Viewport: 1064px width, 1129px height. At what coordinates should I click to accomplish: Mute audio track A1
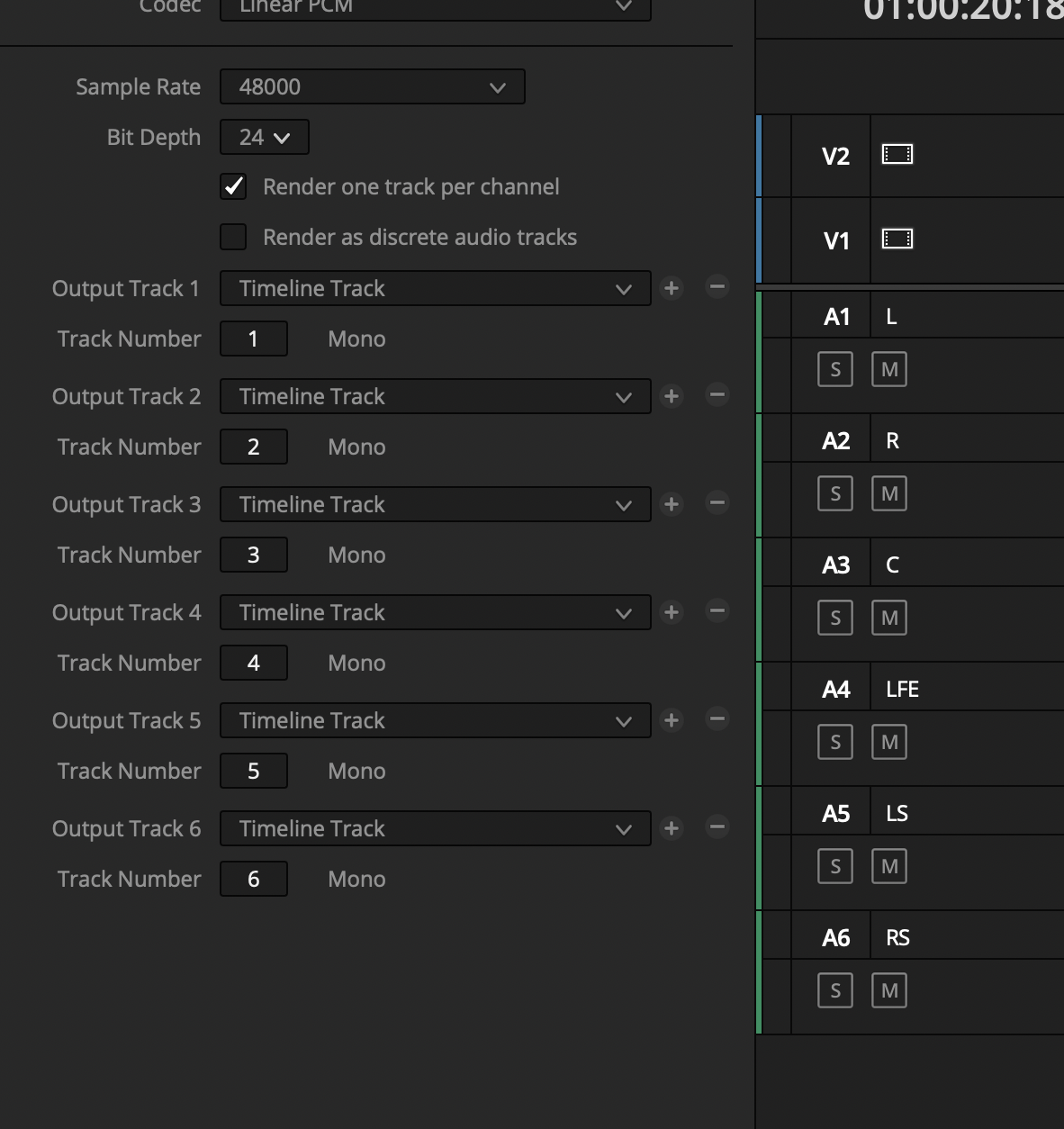tap(889, 369)
